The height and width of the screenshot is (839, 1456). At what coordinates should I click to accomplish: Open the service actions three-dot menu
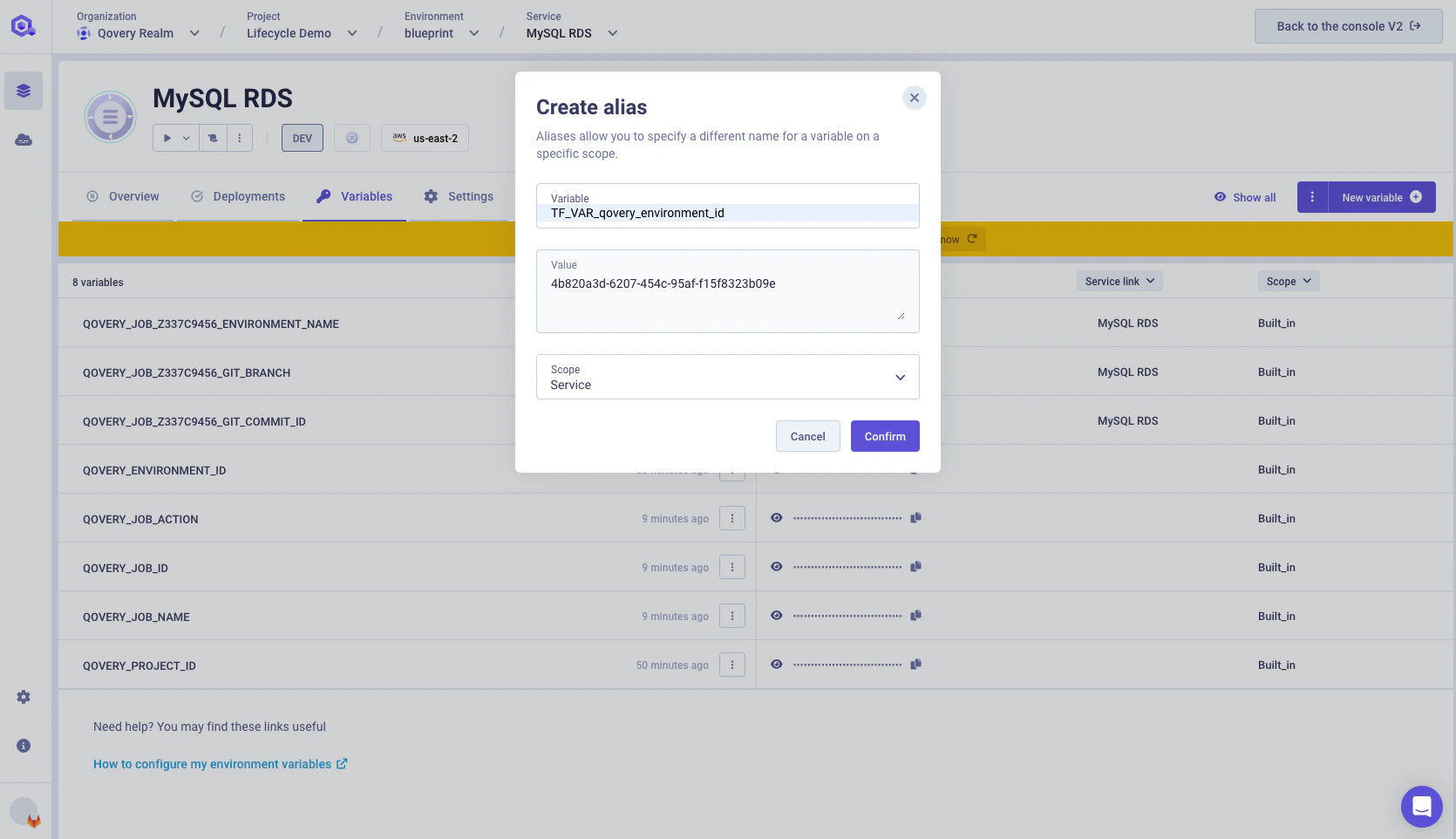[240, 138]
